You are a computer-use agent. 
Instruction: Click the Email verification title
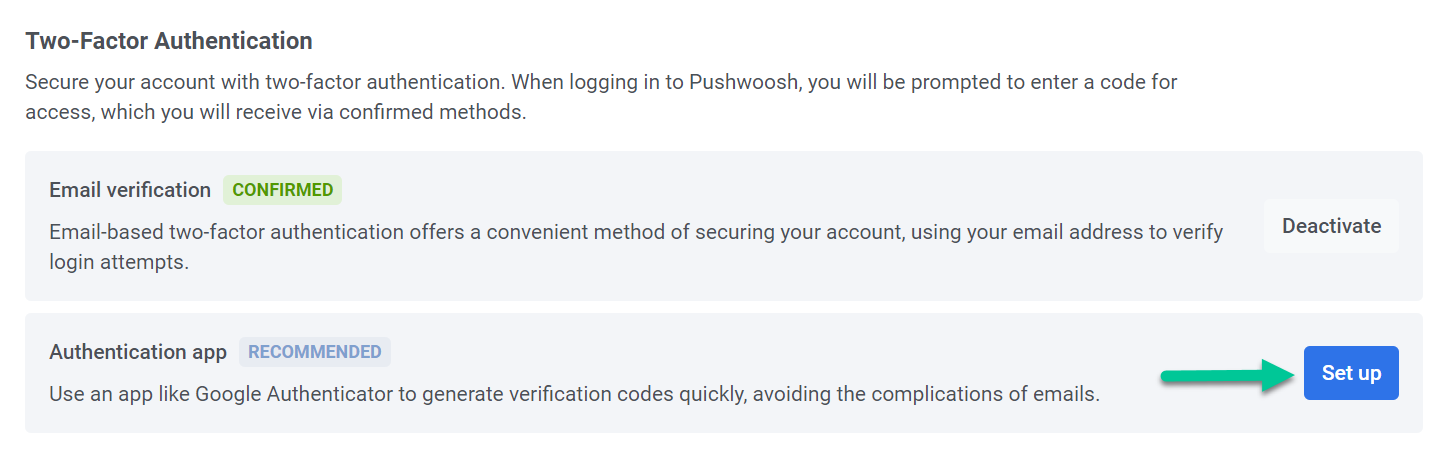point(130,190)
